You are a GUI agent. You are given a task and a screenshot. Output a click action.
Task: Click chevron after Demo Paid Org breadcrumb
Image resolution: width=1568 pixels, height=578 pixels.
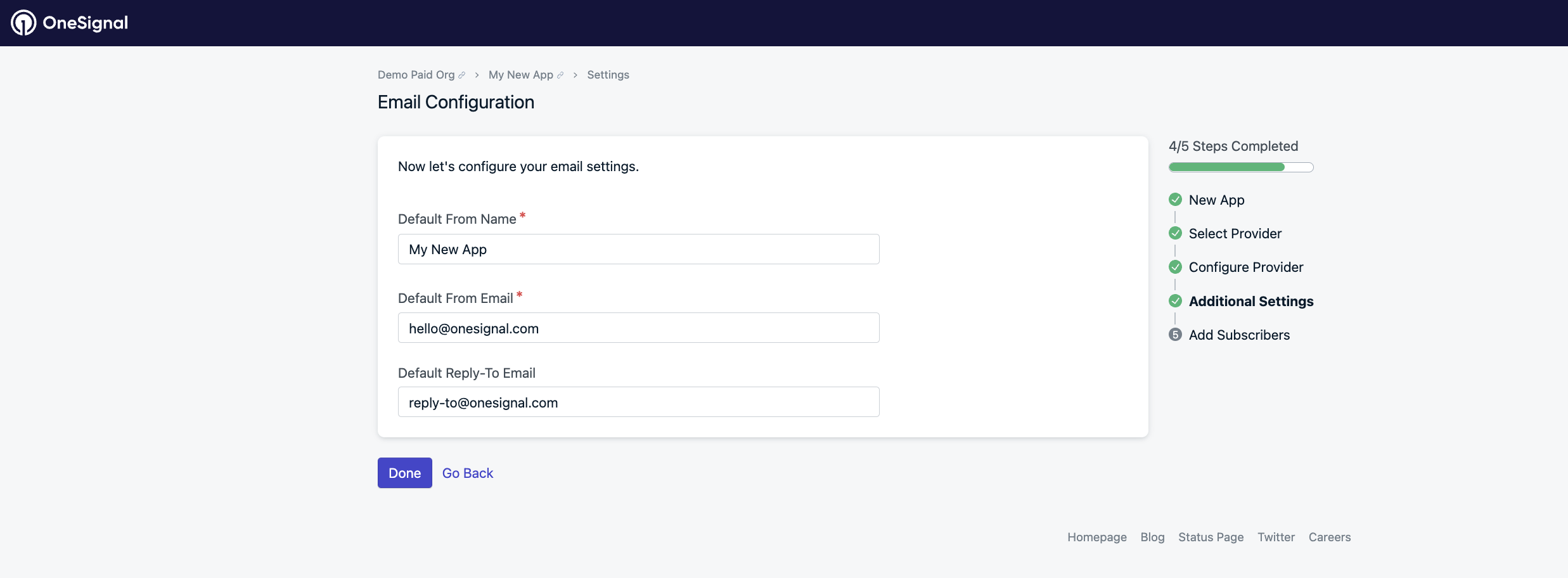pos(477,75)
